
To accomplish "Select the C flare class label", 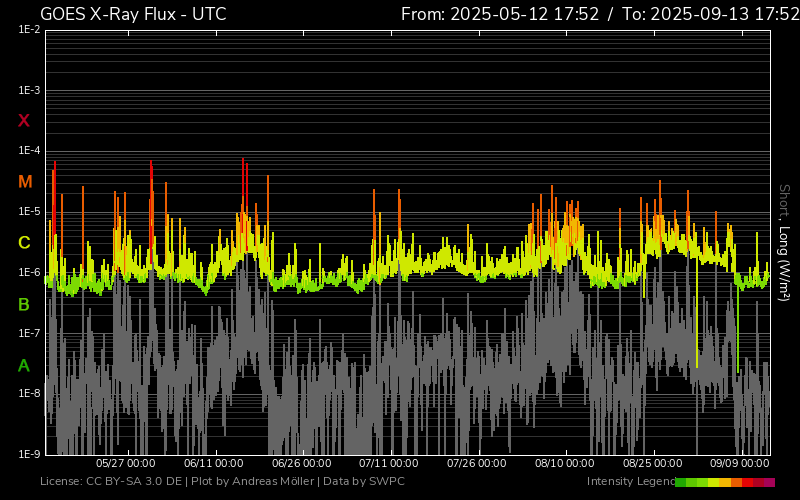I will coord(24,243).
